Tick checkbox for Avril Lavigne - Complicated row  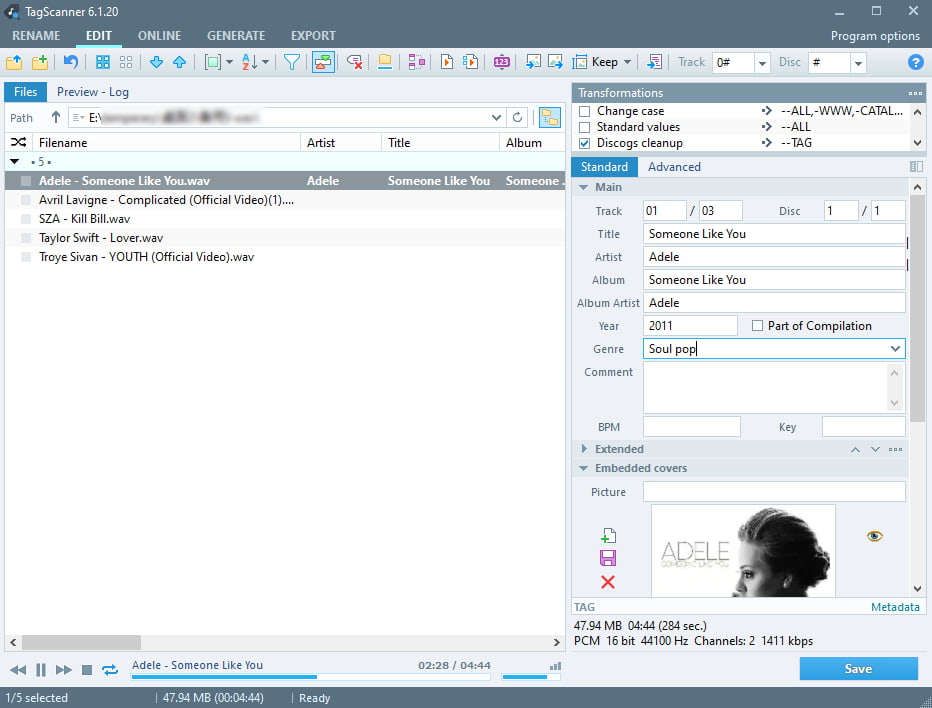(x=26, y=200)
